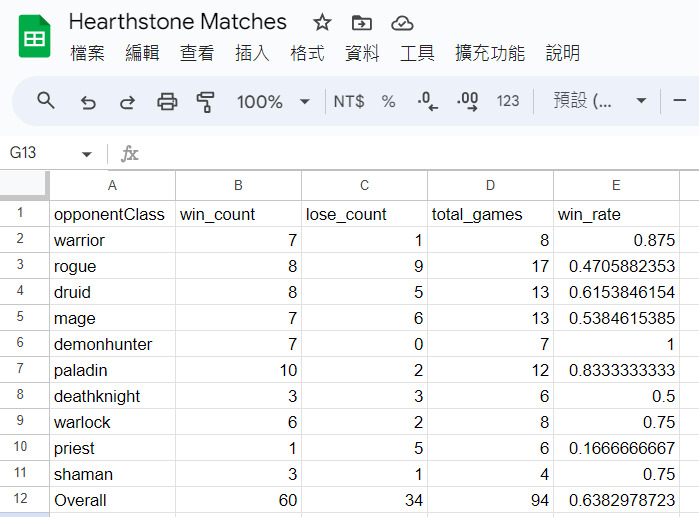Click the move to folder icon
The height and width of the screenshot is (517, 699).
coord(362,22)
